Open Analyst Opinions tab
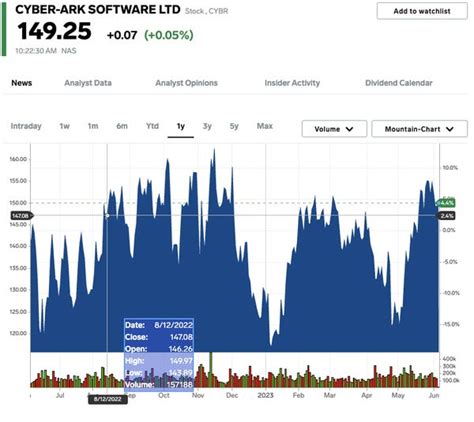 186,83
